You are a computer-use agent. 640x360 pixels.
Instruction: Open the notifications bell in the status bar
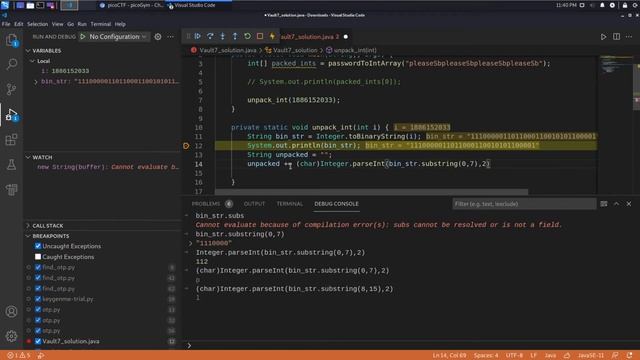tap(629, 356)
